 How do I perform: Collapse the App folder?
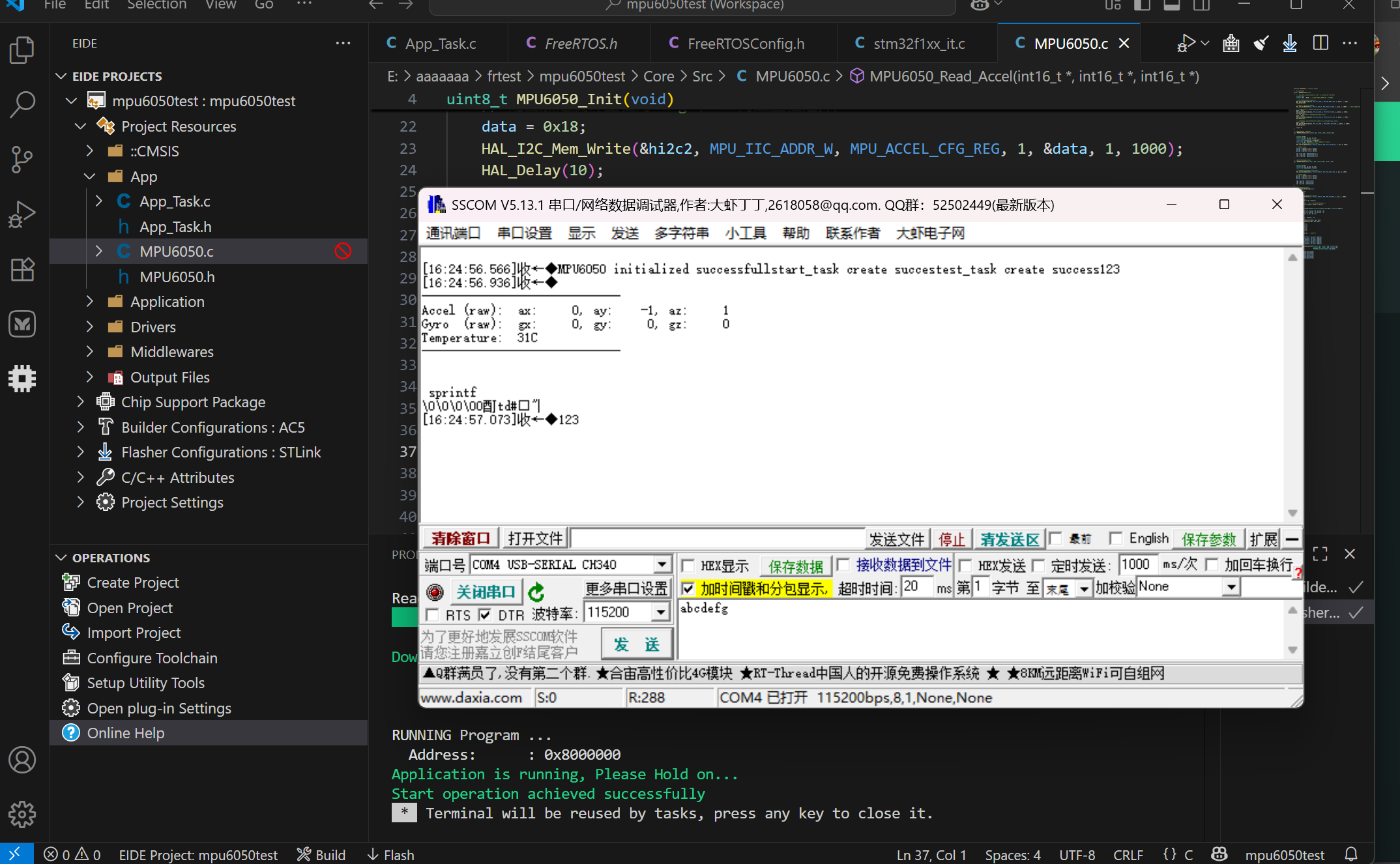pyautogui.click(x=89, y=177)
